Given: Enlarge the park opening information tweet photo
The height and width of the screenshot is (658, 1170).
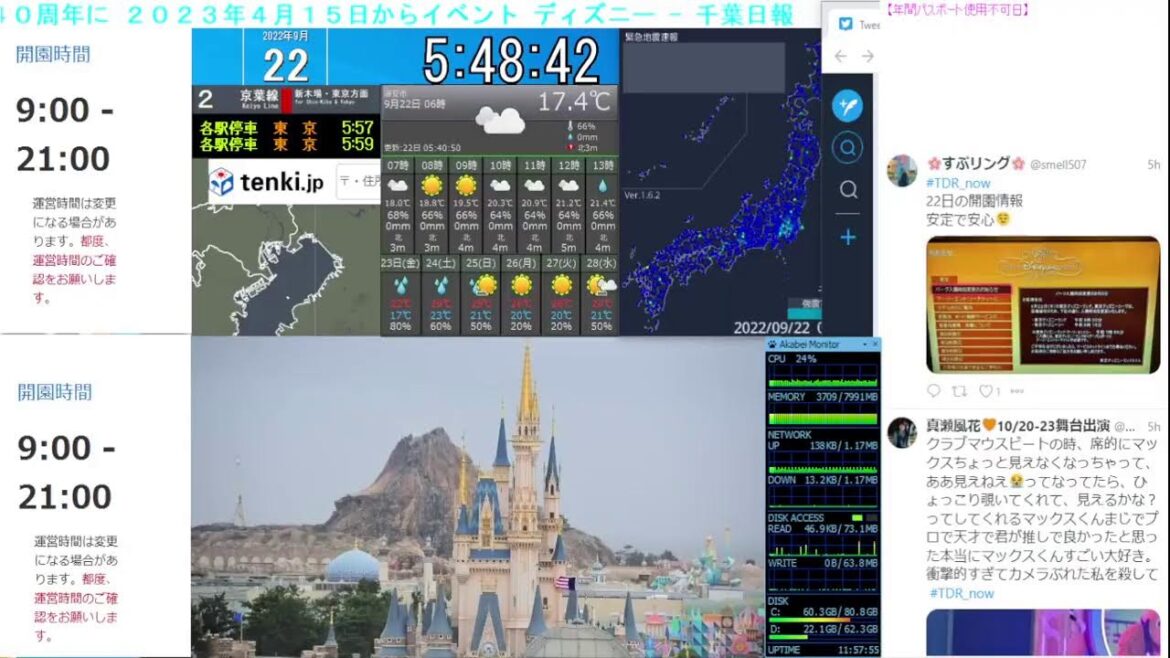Looking at the screenshot, I should point(1042,304).
